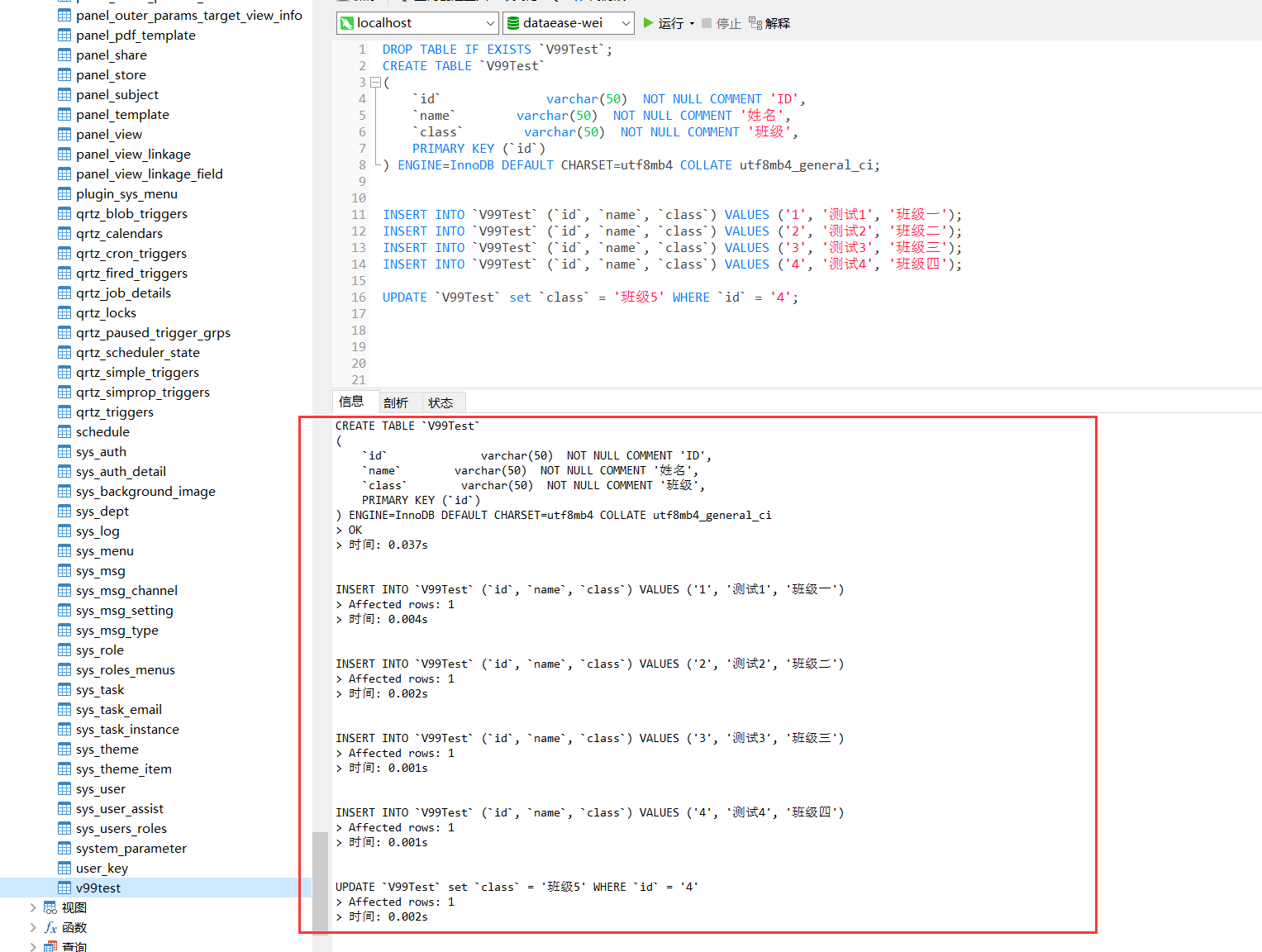
Task: Click the Explain (解释) icon
Action: point(755,23)
